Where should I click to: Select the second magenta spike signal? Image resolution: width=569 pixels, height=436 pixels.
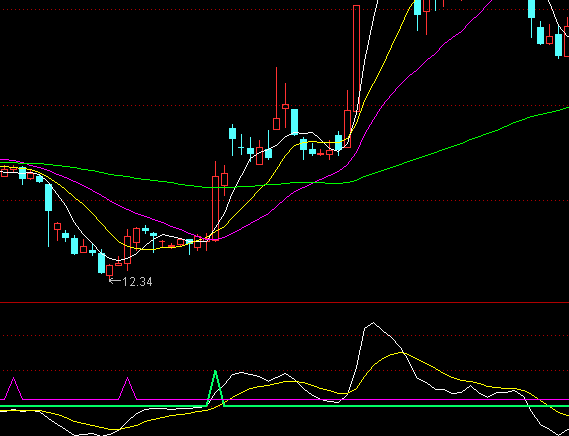(127, 388)
